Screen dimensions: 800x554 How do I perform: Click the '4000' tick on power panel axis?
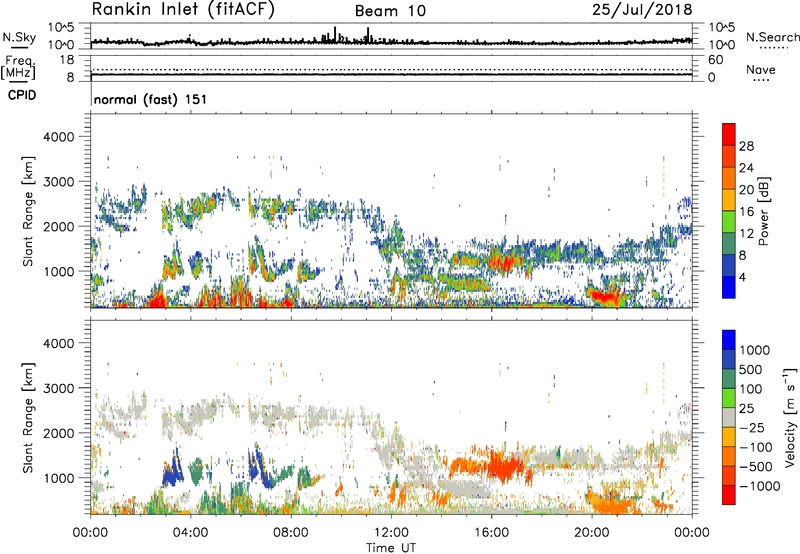[58, 137]
